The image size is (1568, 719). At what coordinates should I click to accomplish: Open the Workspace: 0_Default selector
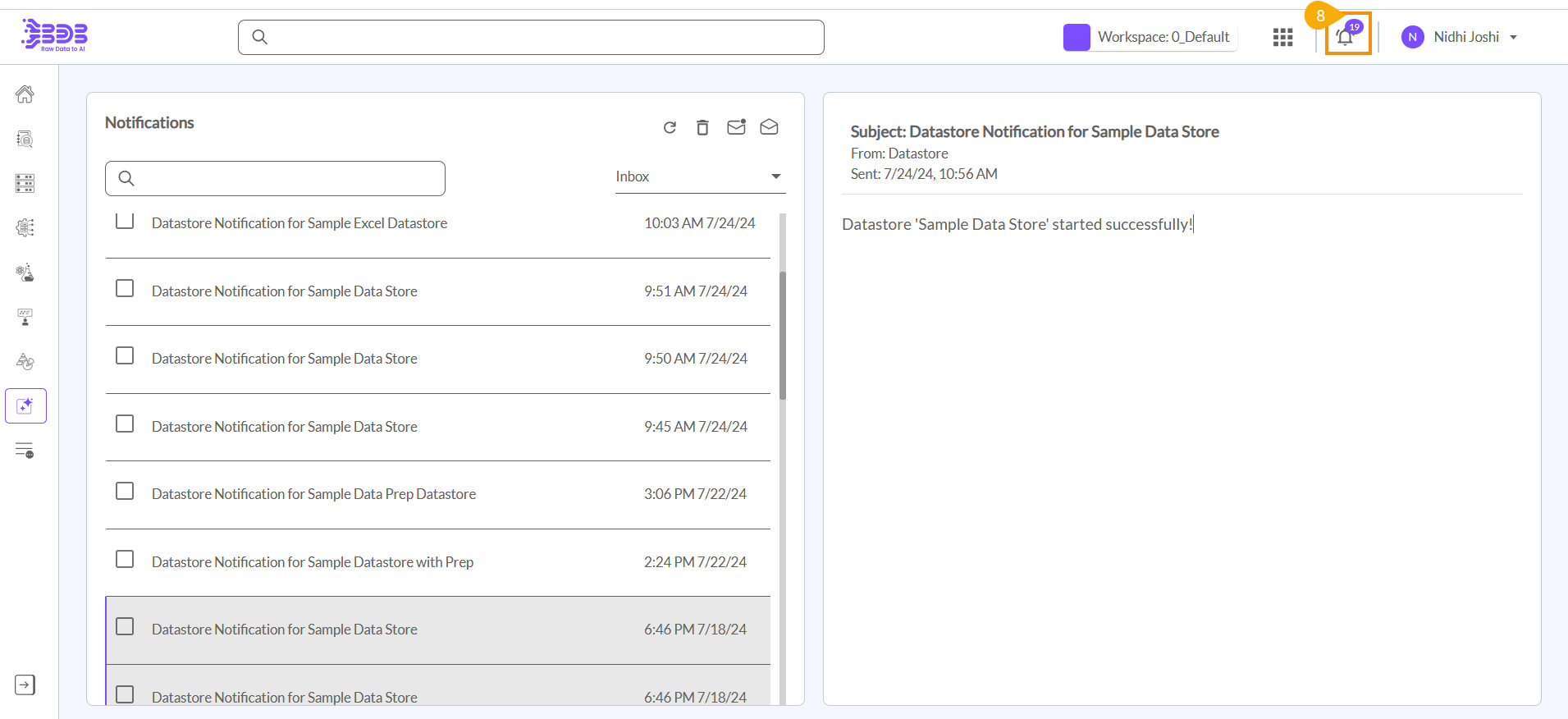coord(1150,37)
